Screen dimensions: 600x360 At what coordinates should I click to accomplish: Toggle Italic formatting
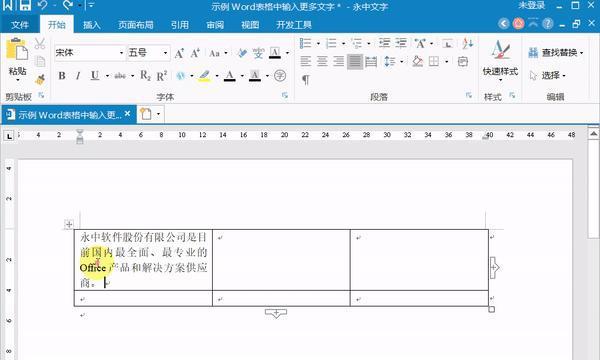(x=78, y=76)
